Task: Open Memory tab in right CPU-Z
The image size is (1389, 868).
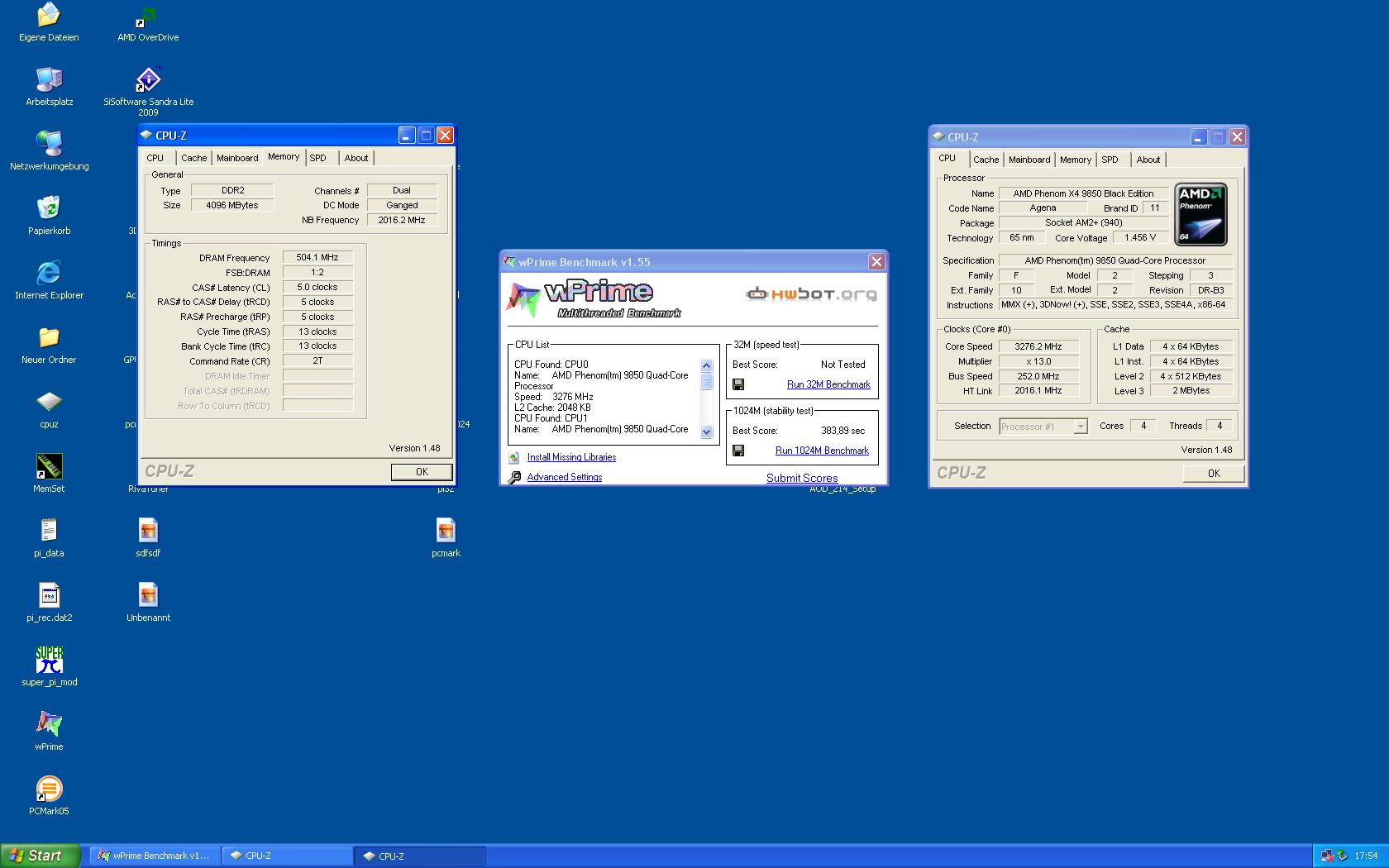Action: coord(1076,160)
